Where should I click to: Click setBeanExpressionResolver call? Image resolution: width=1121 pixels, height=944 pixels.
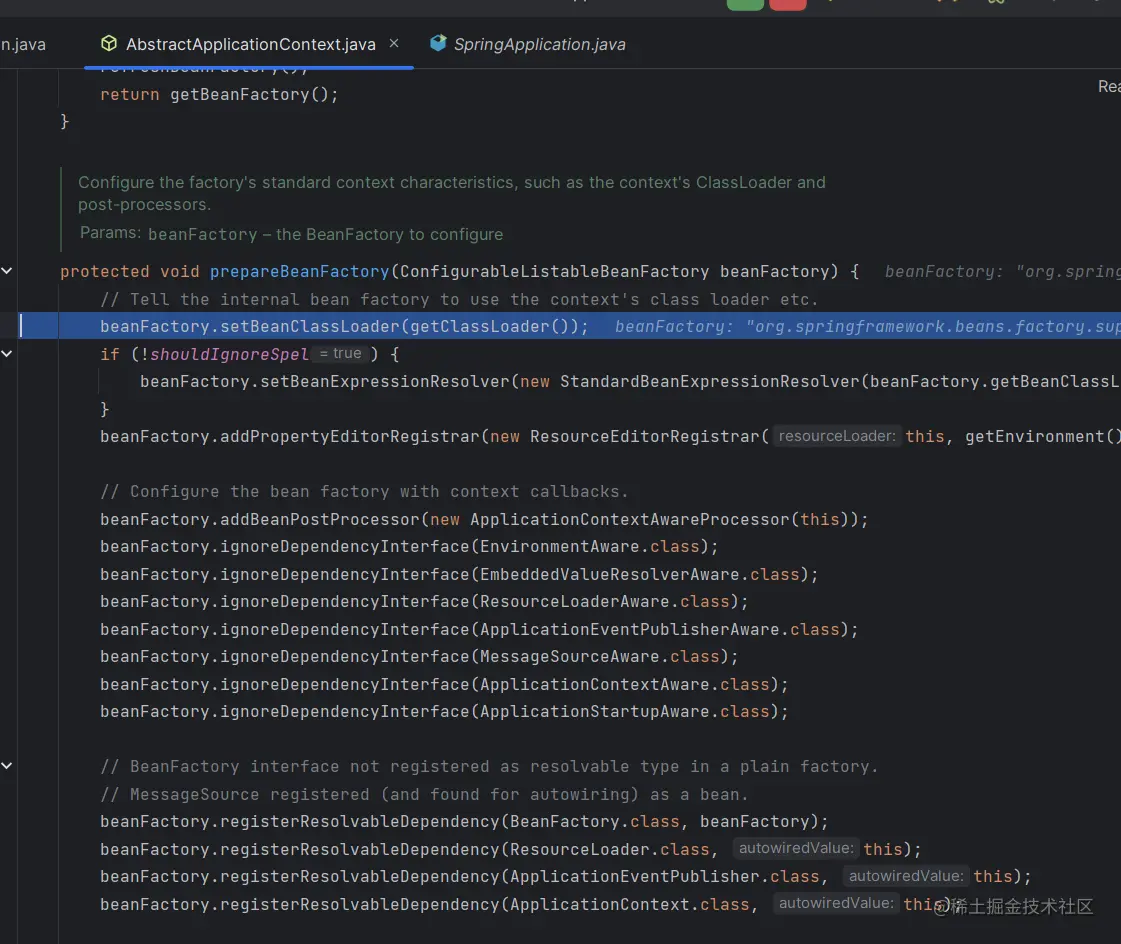pos(384,381)
